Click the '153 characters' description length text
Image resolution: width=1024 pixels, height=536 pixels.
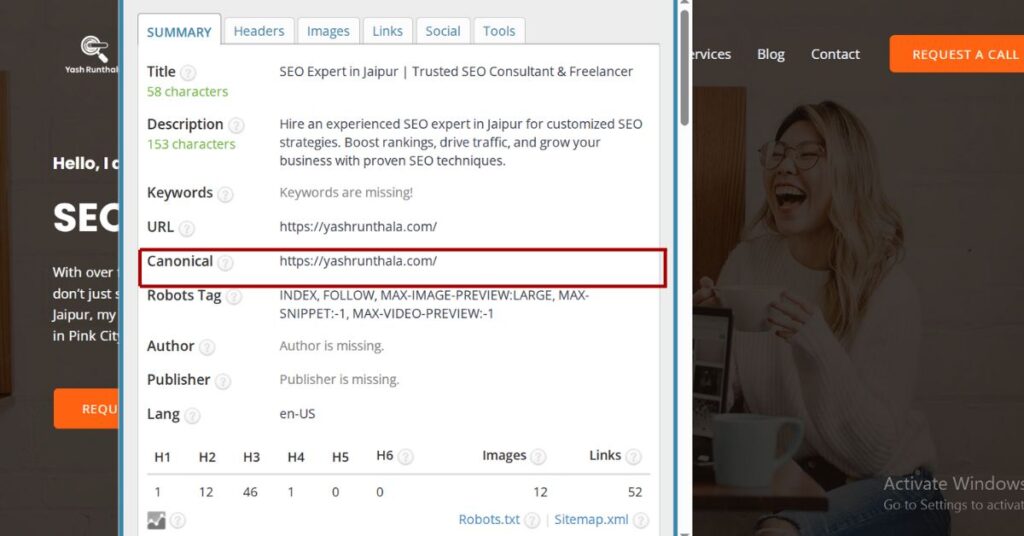191,144
